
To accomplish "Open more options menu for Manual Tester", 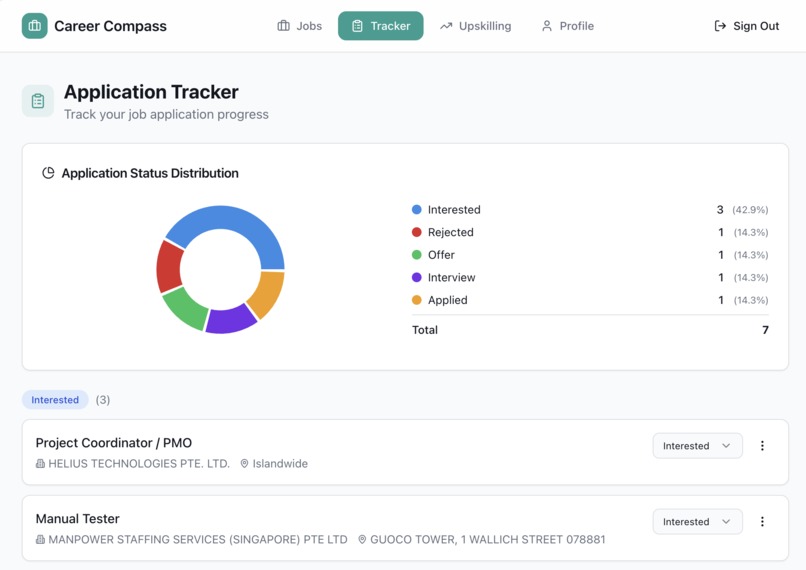I will 762,522.
